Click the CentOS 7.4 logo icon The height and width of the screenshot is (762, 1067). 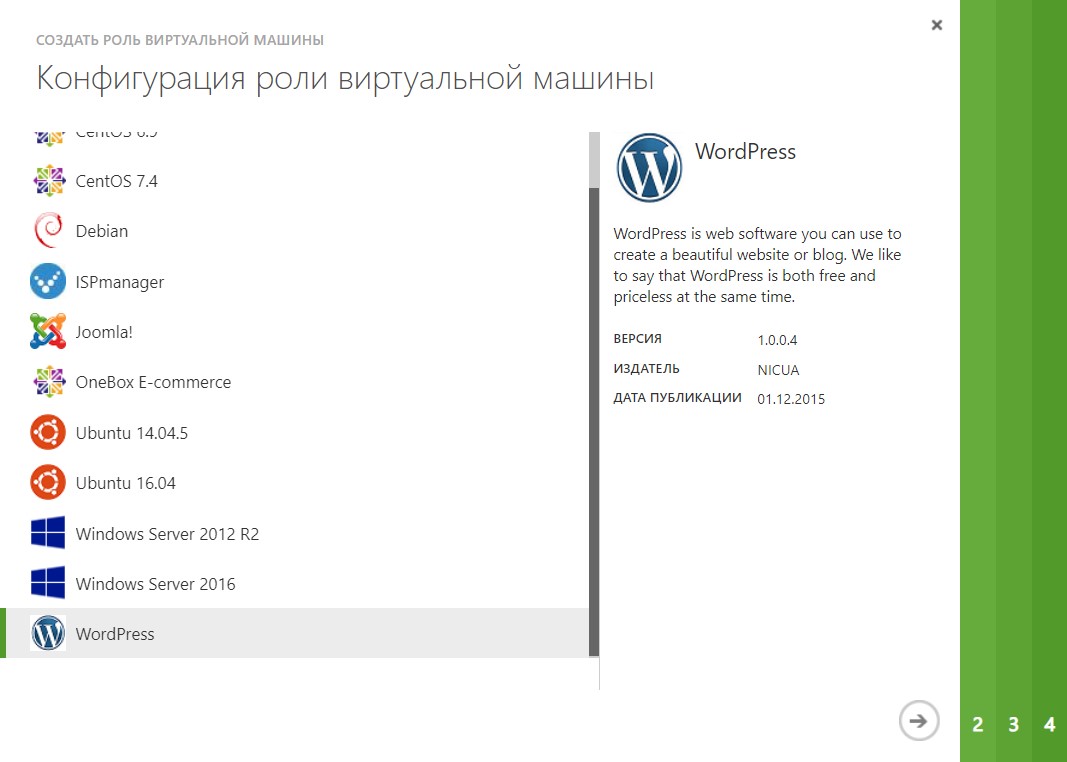(x=48, y=181)
